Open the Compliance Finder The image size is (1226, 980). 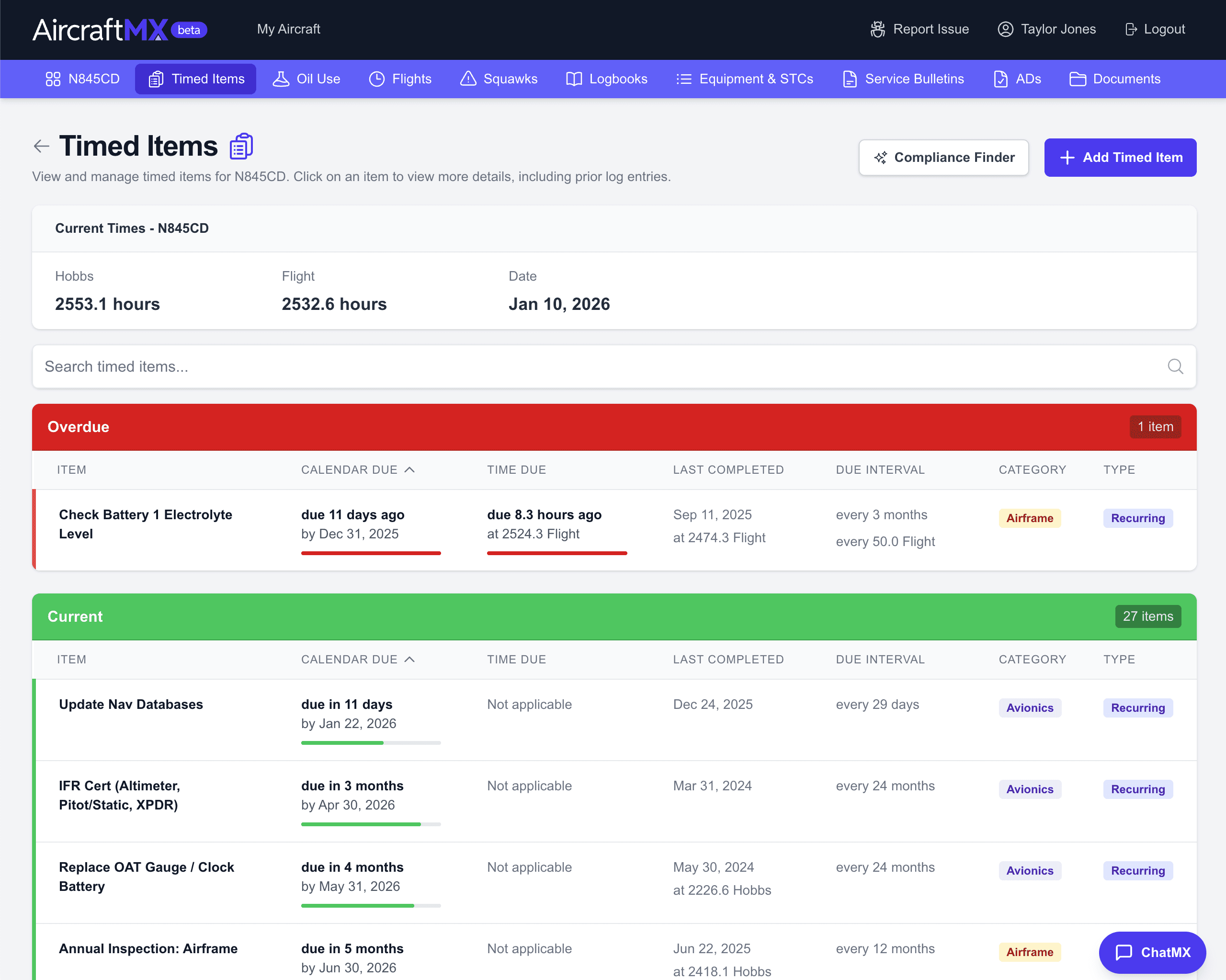coord(943,158)
